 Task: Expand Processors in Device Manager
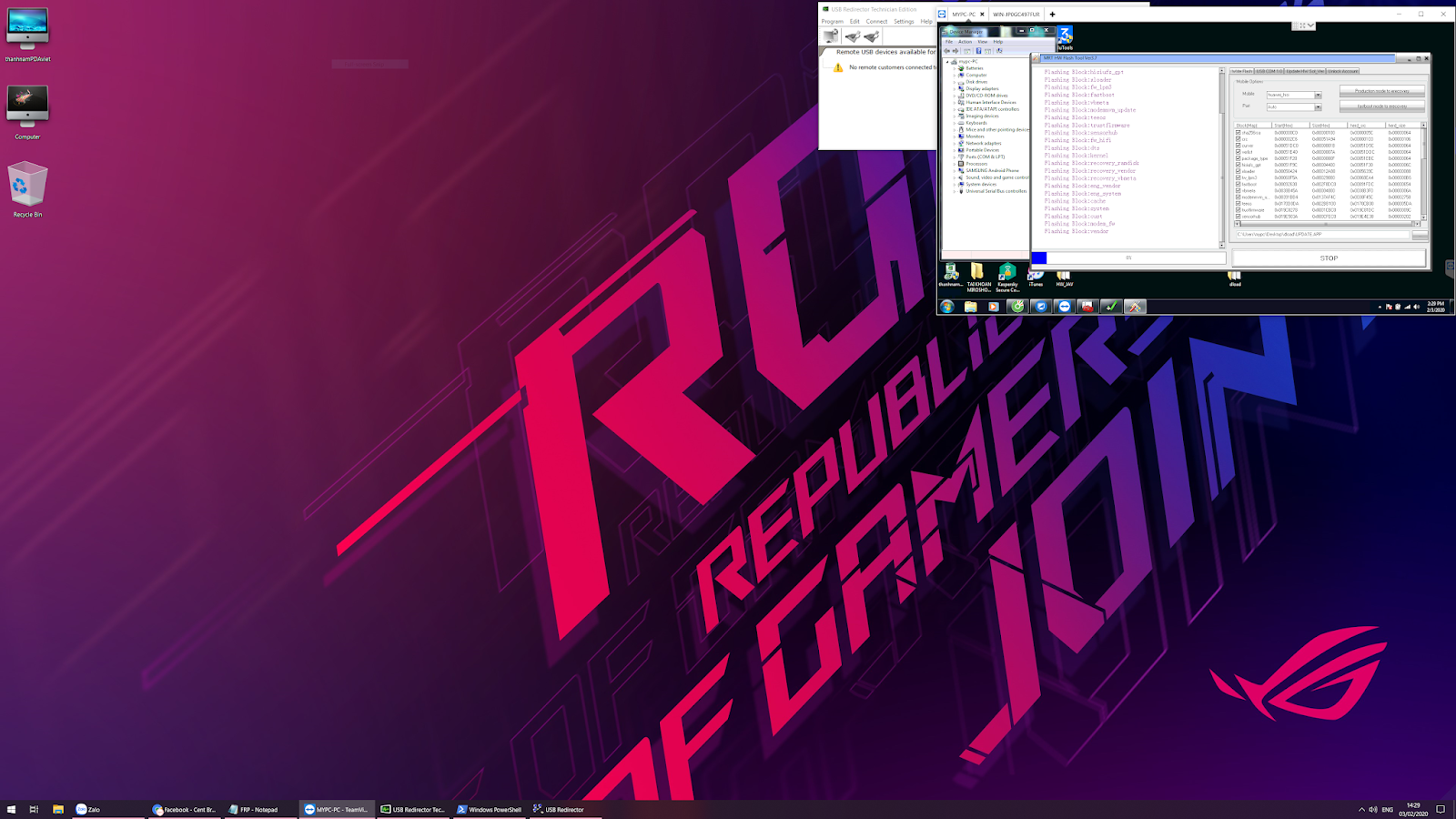pyautogui.click(x=955, y=164)
